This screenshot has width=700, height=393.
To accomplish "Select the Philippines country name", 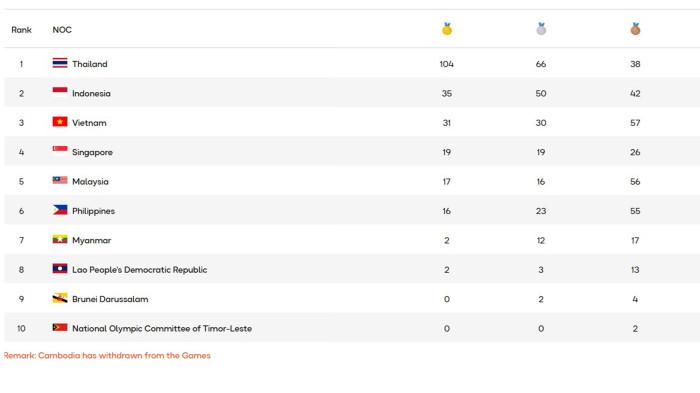I will click(x=93, y=211).
